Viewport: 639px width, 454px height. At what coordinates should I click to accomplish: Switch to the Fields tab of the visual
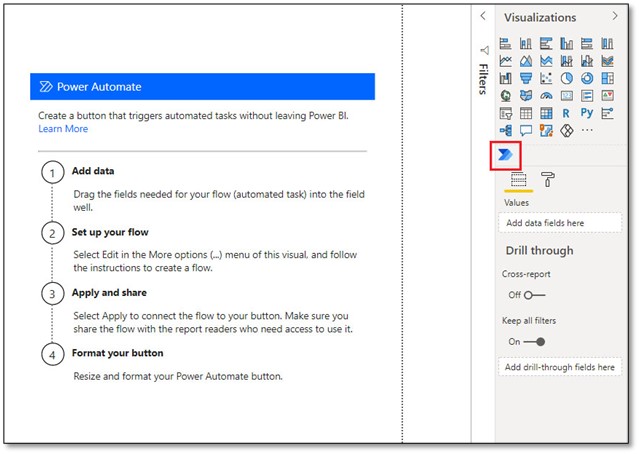[518, 180]
